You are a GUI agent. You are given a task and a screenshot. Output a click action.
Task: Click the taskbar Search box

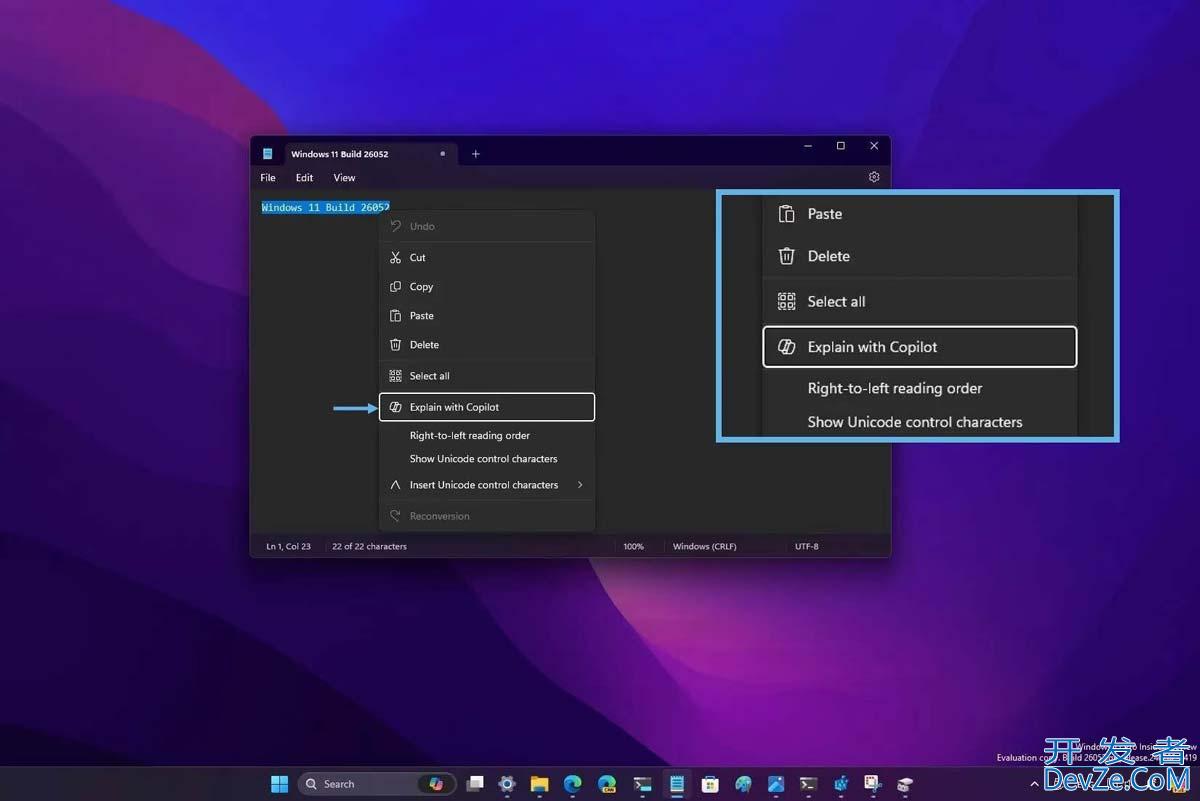point(377,784)
